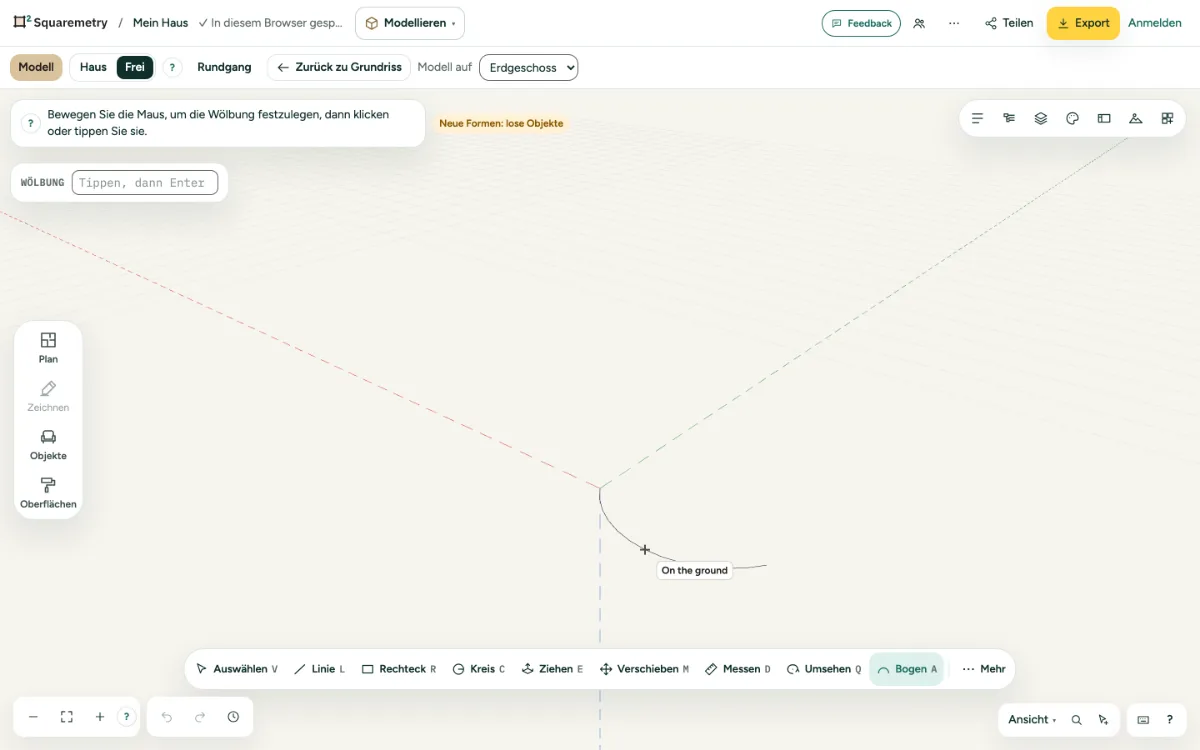Expand the Modellieren mode dropdown
The image size is (1200, 750).
(x=410, y=23)
